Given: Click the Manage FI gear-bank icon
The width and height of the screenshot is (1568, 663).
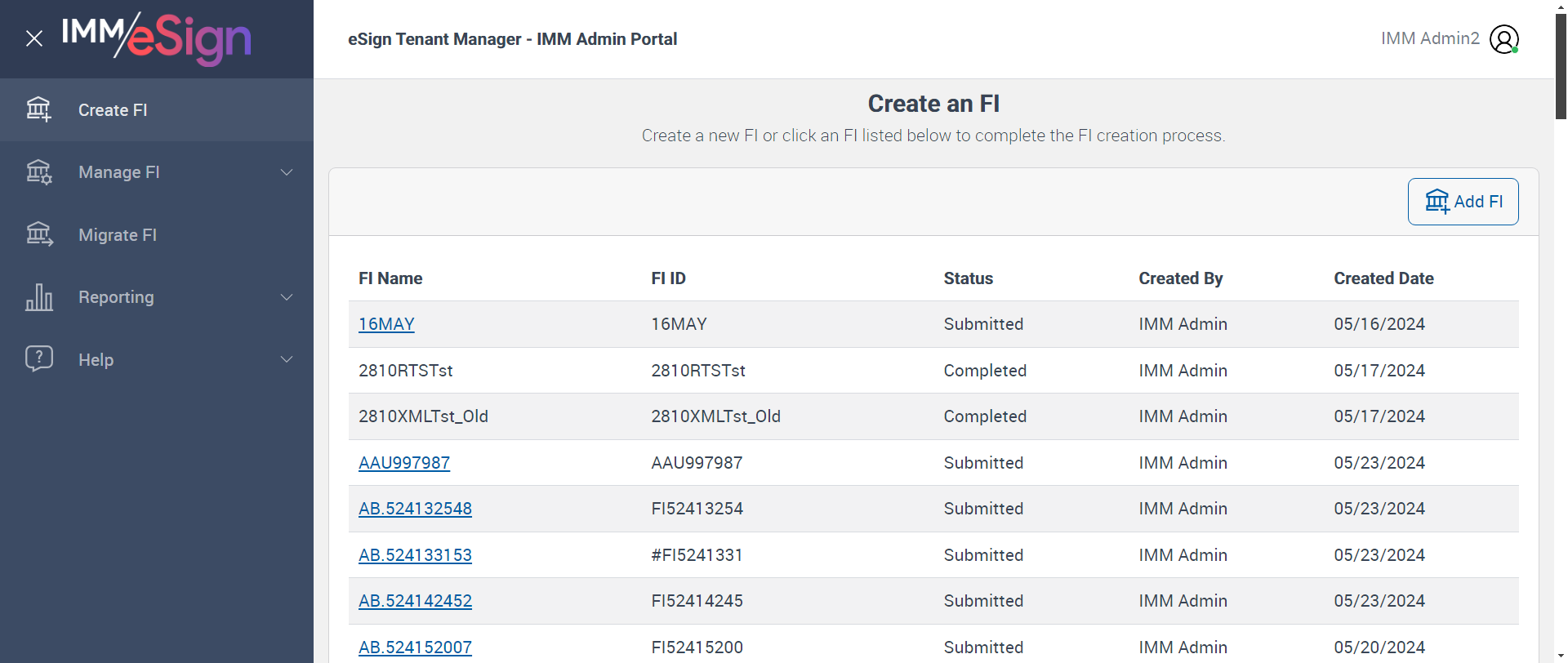Looking at the screenshot, I should (x=38, y=172).
